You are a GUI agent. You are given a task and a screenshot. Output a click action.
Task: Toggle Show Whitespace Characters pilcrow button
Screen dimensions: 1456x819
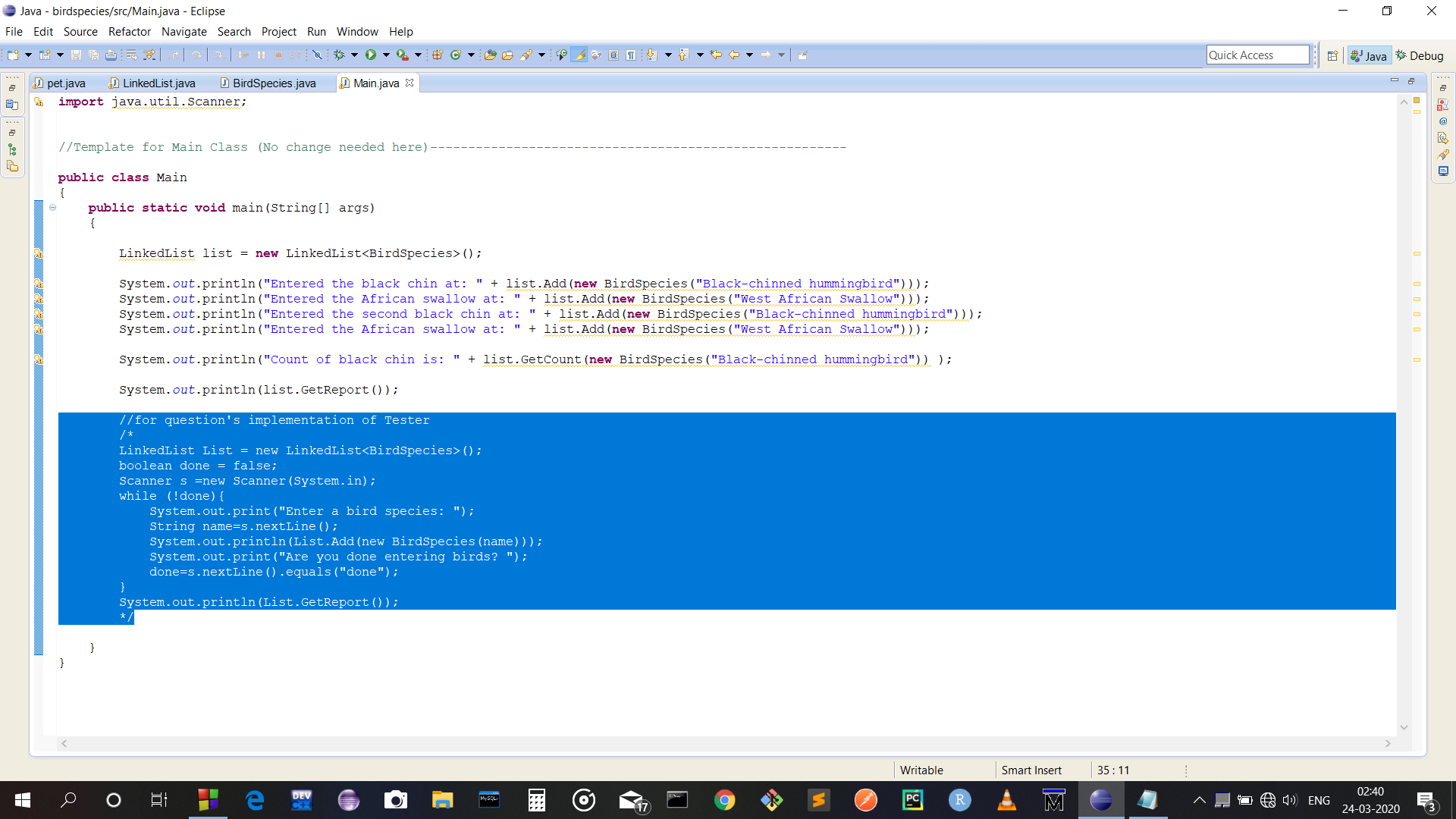click(x=631, y=55)
